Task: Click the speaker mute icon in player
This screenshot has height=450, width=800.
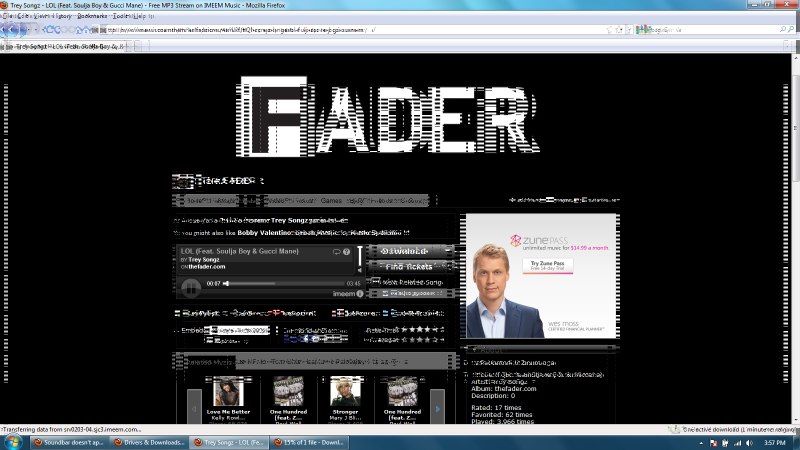Action: click(360, 270)
